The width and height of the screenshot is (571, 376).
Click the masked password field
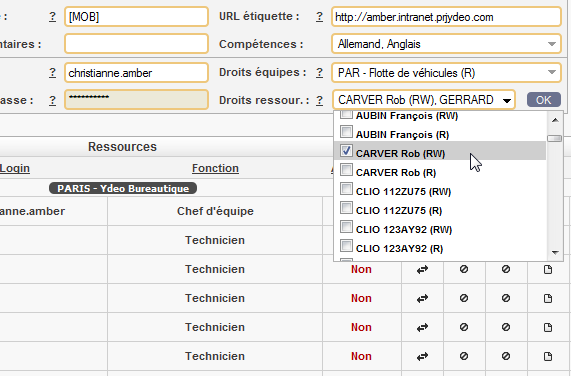coord(136,100)
